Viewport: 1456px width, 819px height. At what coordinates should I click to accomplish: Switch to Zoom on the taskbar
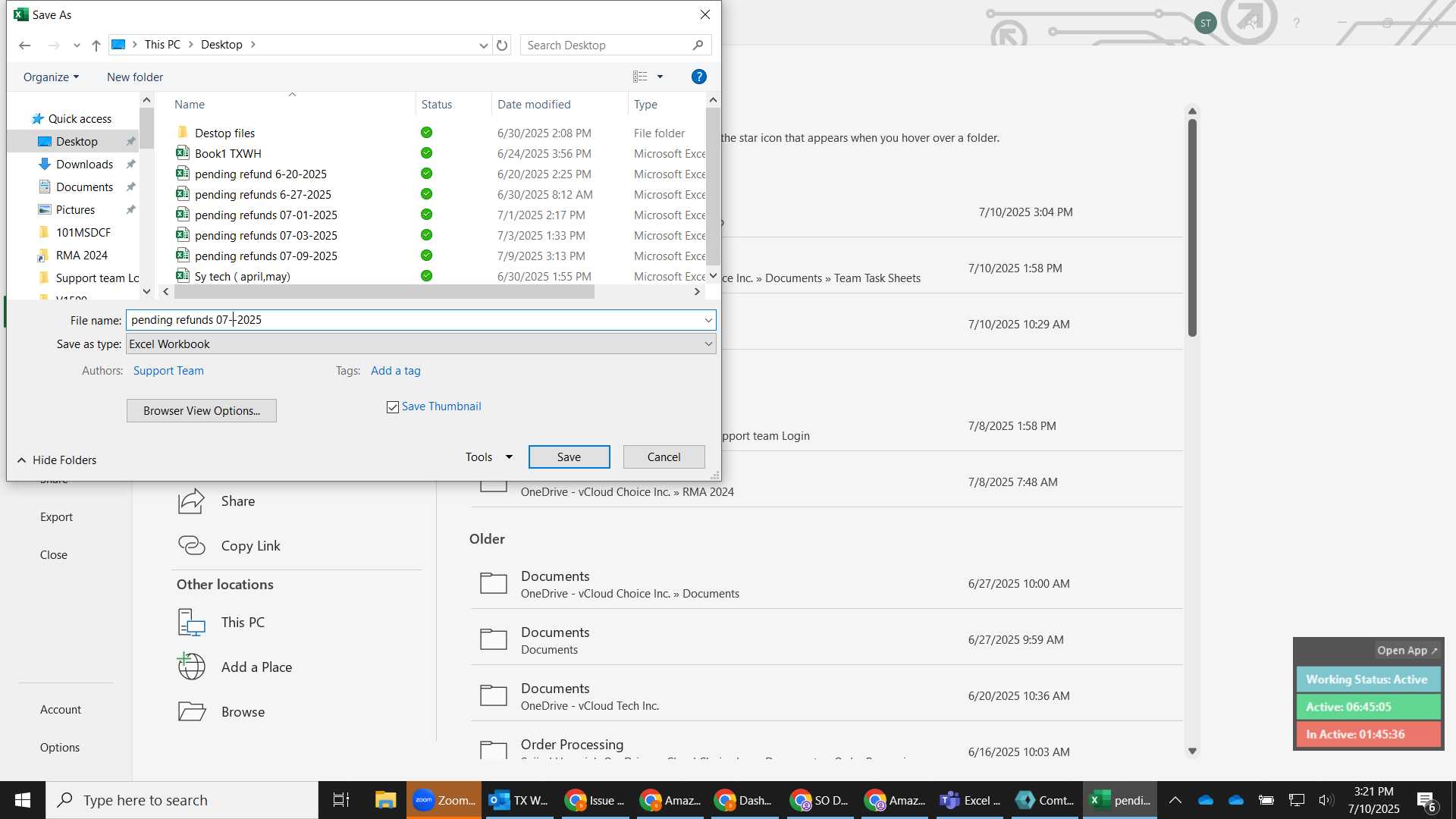click(x=444, y=800)
